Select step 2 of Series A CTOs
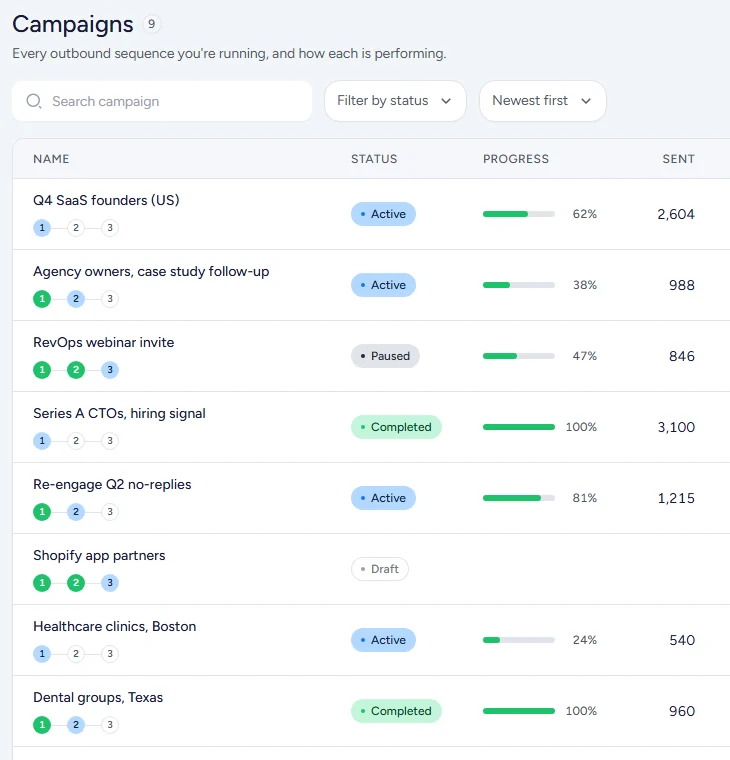This screenshot has height=760, width=730. click(x=76, y=441)
